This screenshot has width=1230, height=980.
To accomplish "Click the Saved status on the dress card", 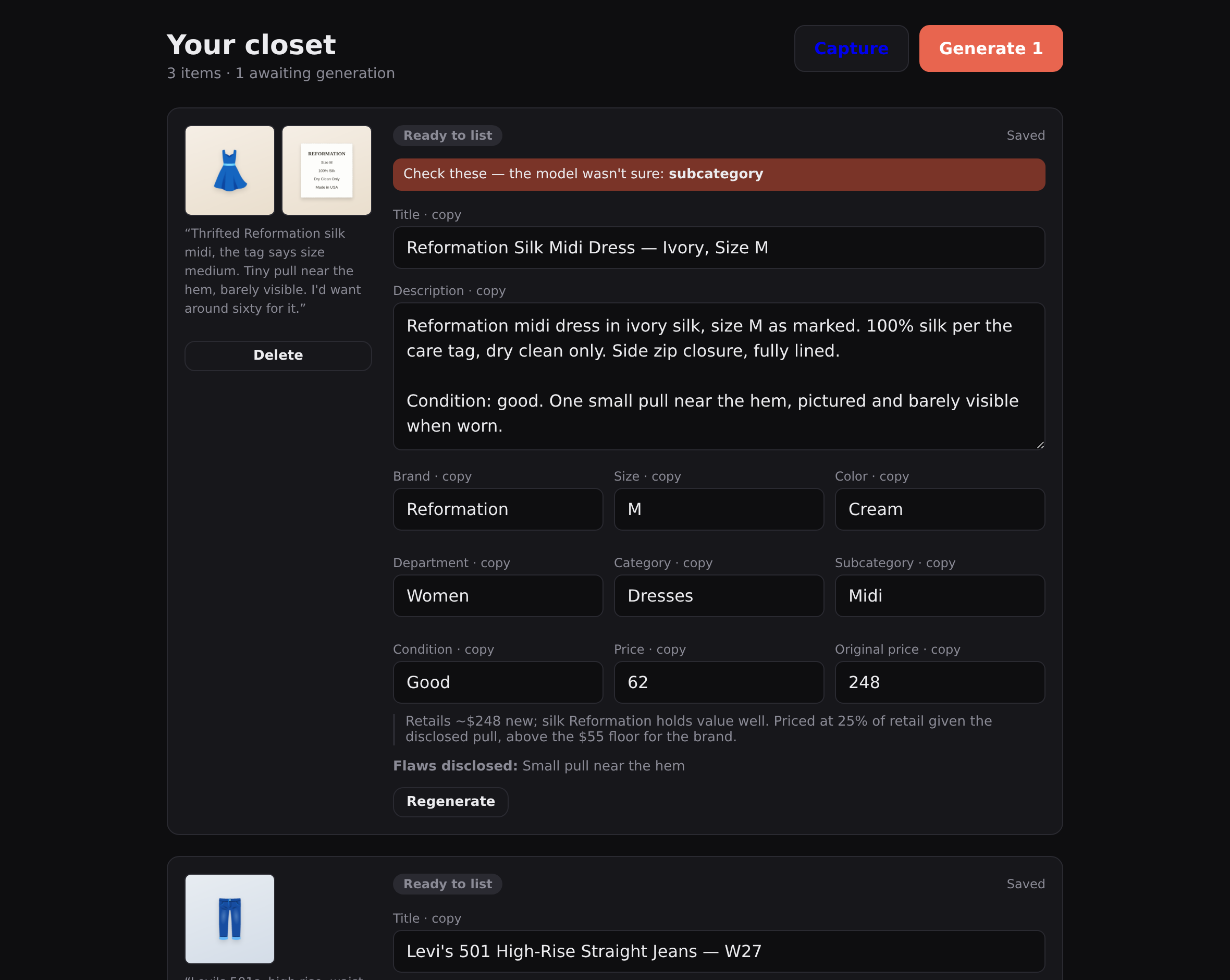I will [1025, 136].
